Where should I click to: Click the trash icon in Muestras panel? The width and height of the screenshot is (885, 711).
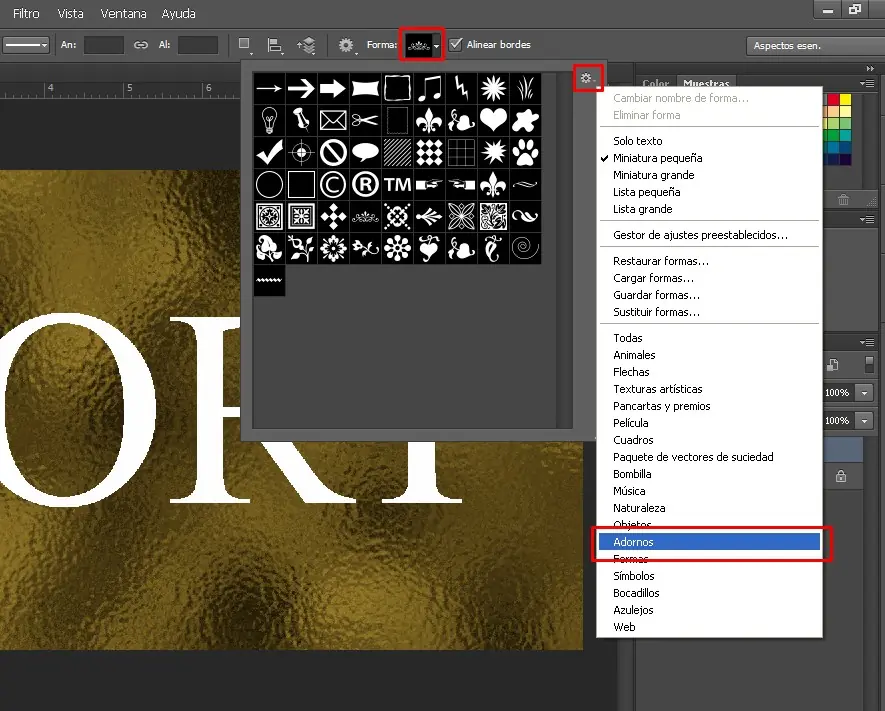pos(843,199)
